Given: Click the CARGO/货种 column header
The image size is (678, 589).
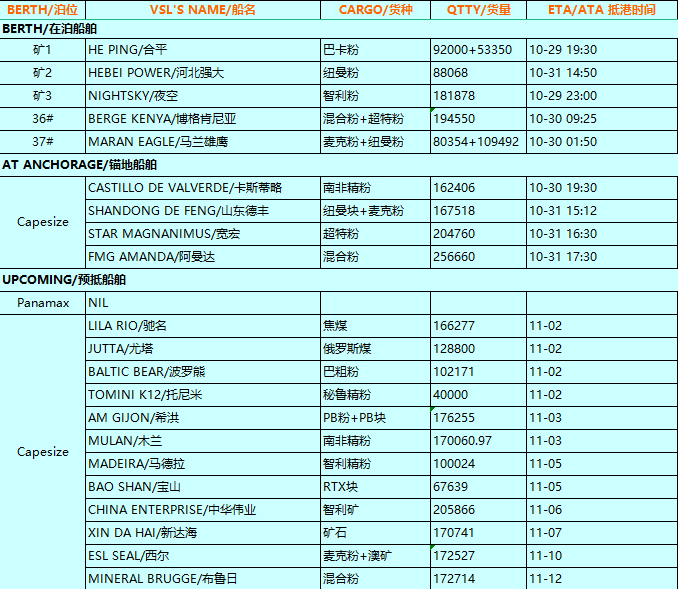Looking at the screenshot, I should click(x=375, y=10).
